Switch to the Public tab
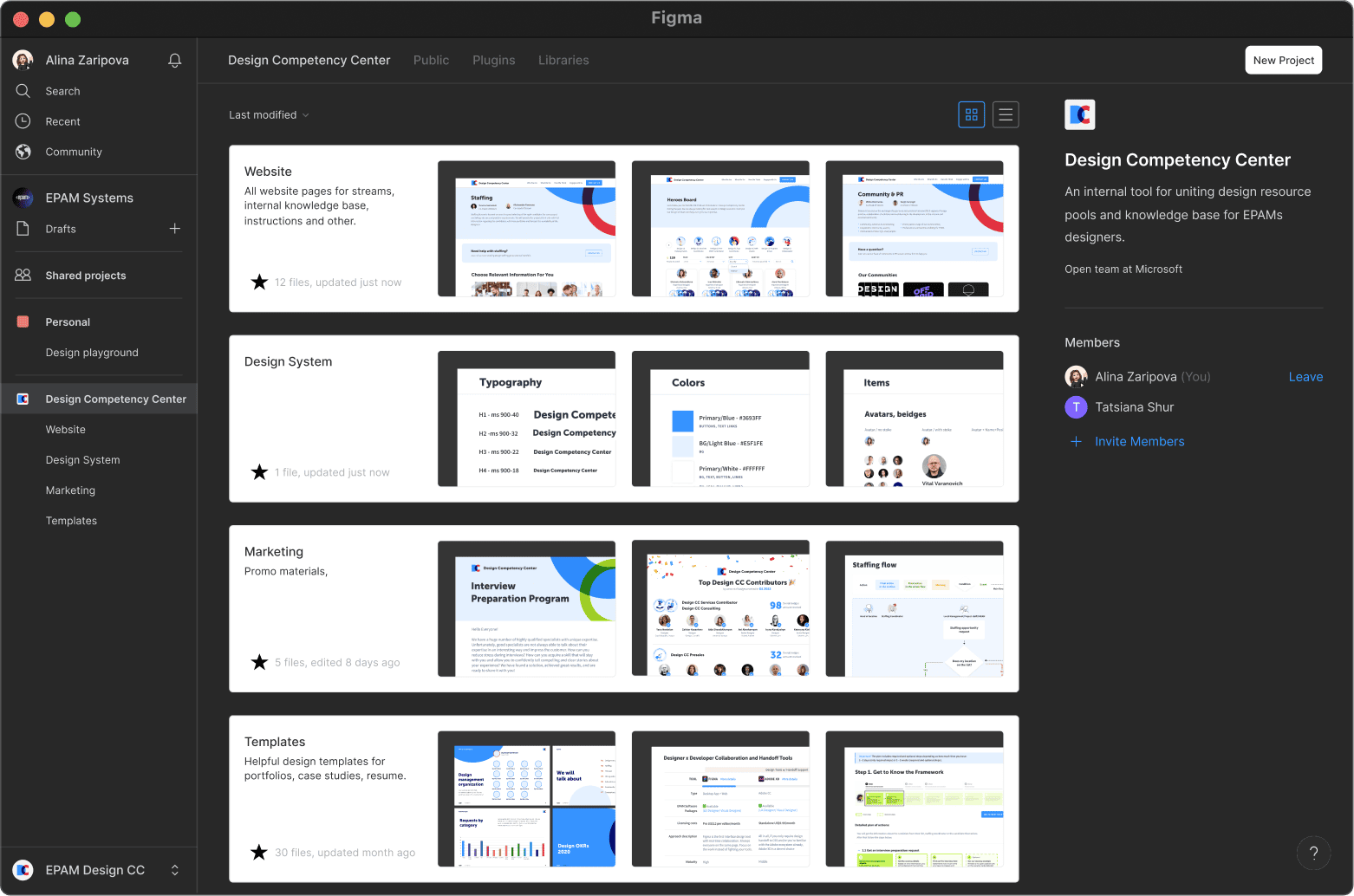Screen dimensions: 1354x896 [x=431, y=60]
